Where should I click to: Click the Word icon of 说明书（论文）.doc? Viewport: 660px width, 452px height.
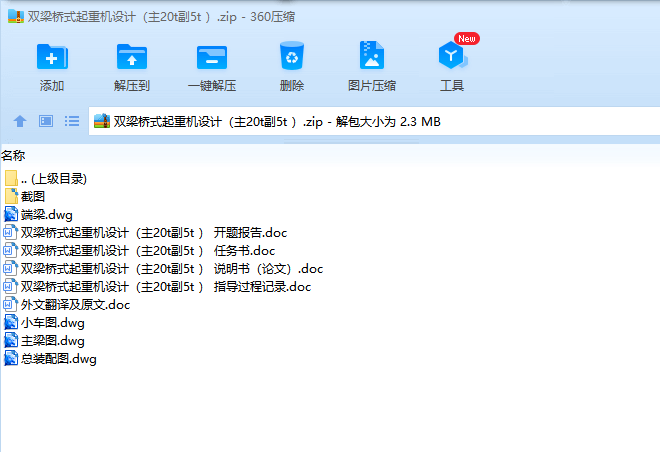(x=11, y=269)
